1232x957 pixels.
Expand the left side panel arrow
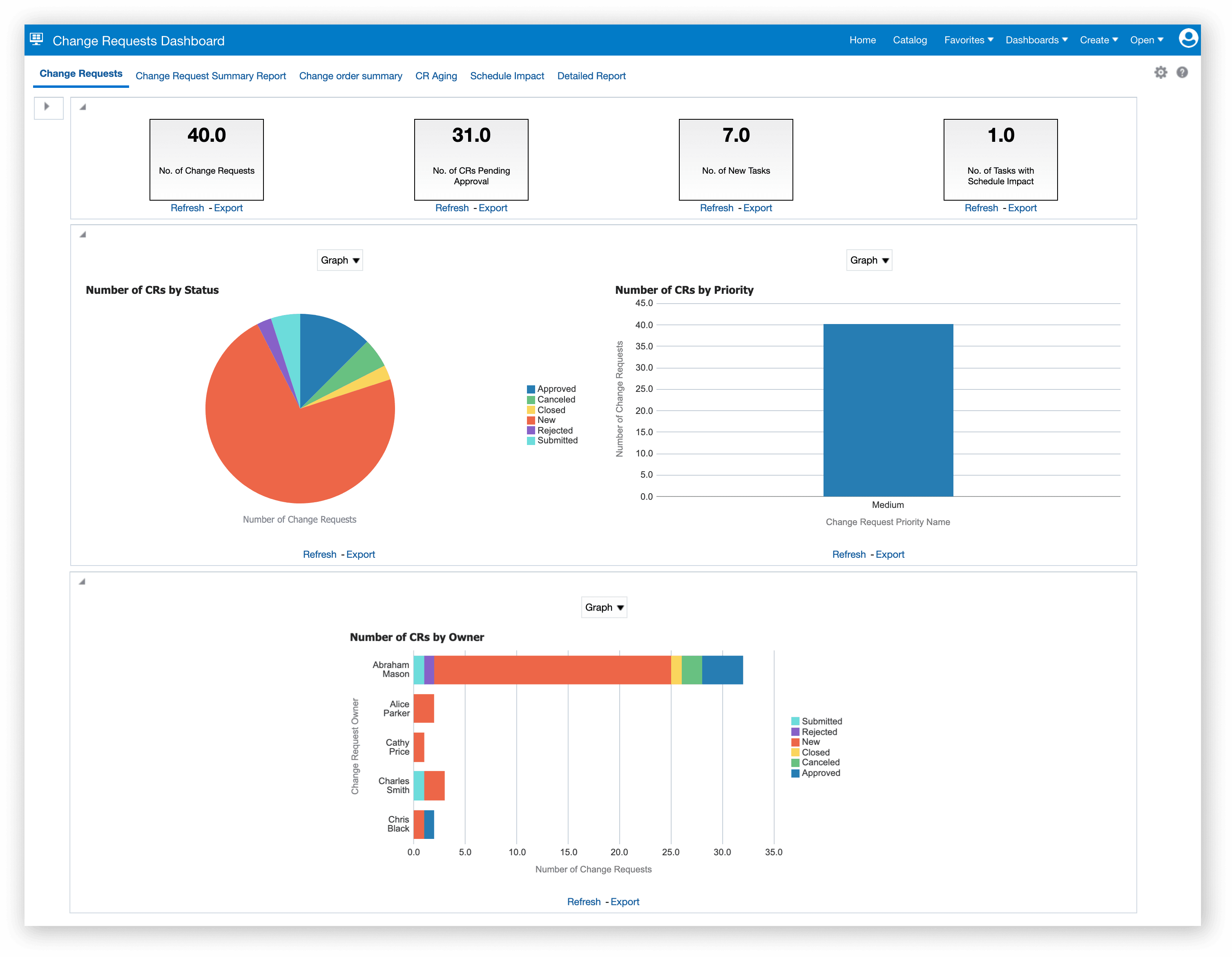48,107
